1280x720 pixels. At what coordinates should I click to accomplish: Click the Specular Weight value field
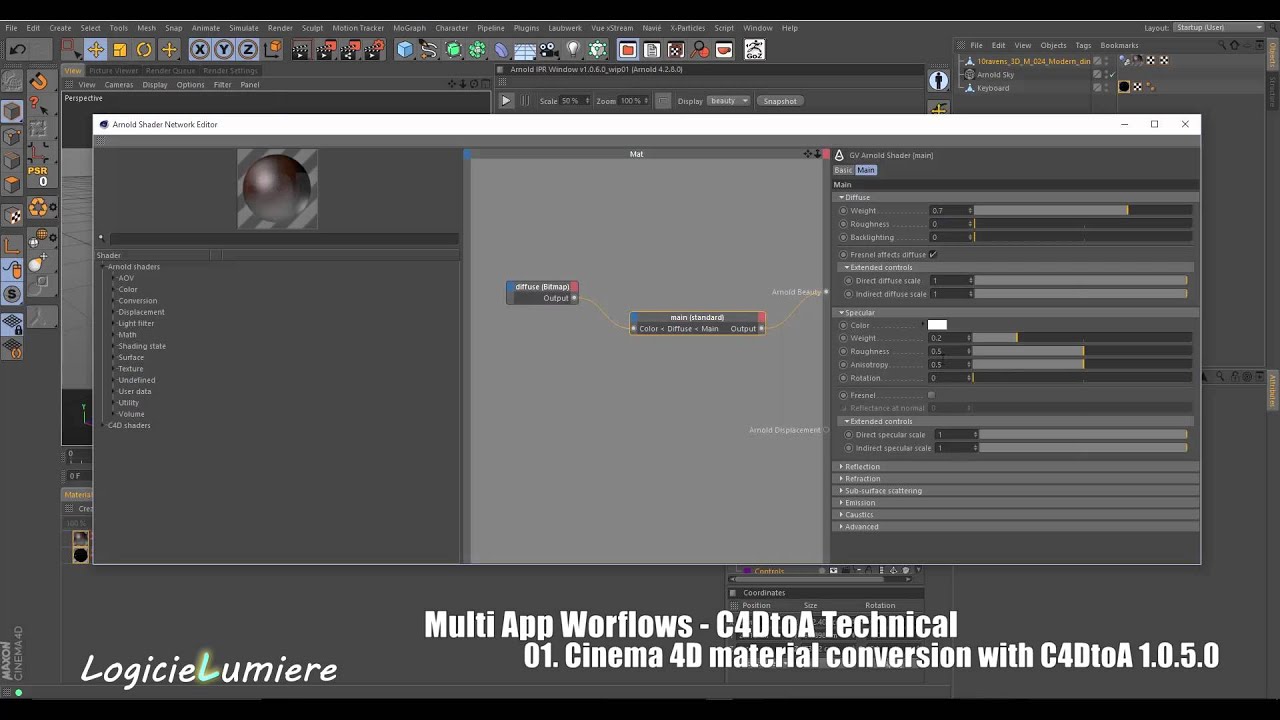click(951, 338)
